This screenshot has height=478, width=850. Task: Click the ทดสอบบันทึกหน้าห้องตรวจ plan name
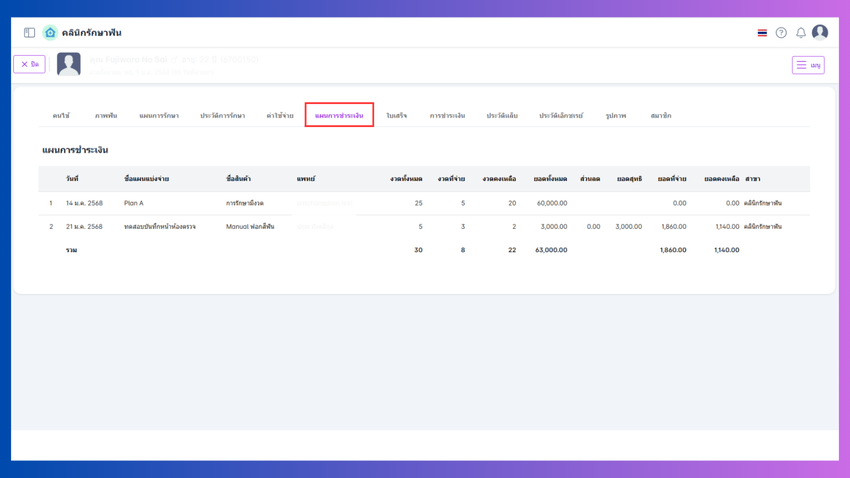click(159, 227)
